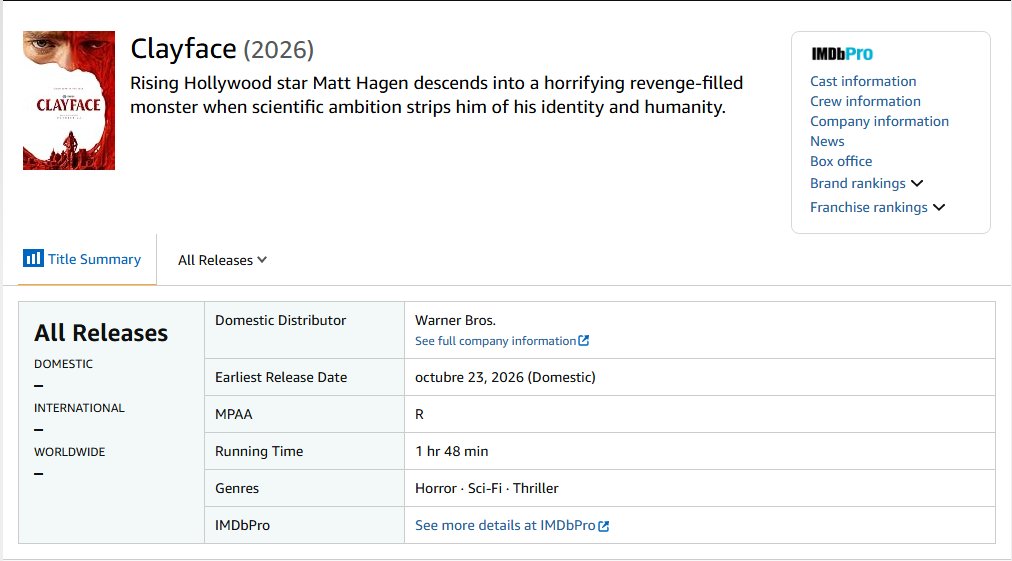1012x561 pixels.
Task: Click the All Releases summary heading
Action: point(101,333)
